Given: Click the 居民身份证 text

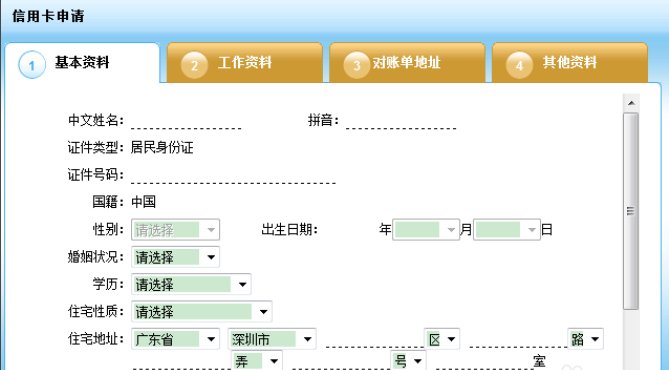Looking at the screenshot, I should pos(162,148).
